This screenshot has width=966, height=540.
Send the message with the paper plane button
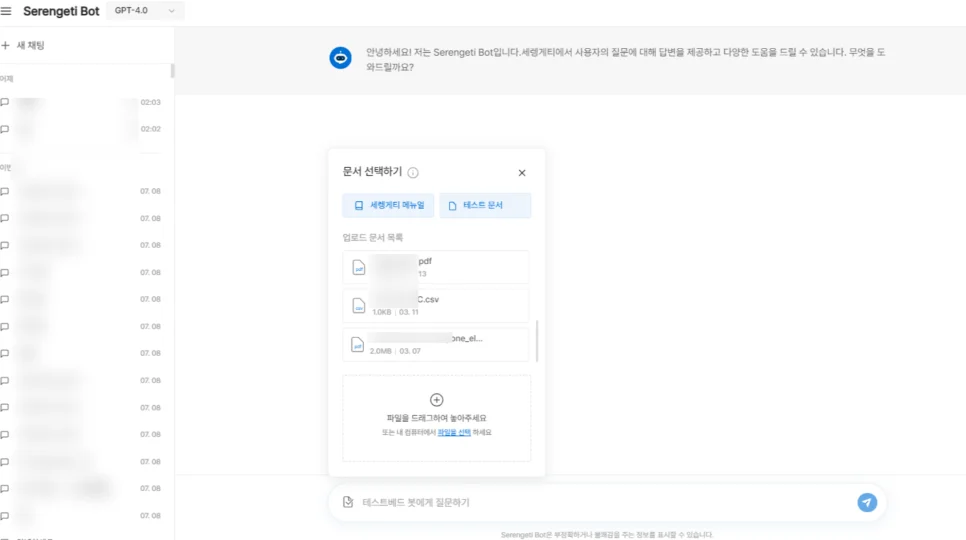pyautogui.click(x=867, y=502)
